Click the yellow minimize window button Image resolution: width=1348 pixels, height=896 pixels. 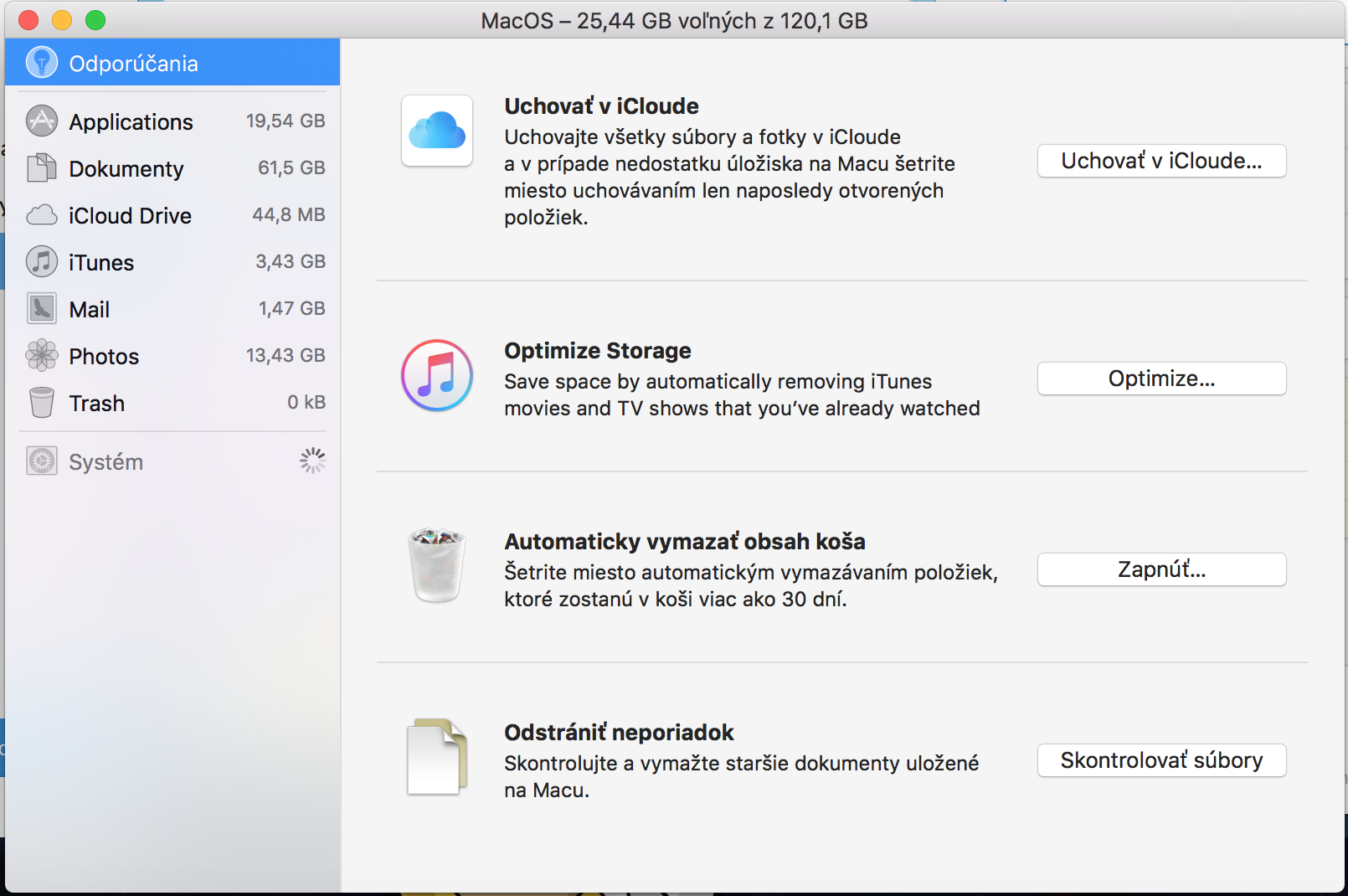pos(62,20)
